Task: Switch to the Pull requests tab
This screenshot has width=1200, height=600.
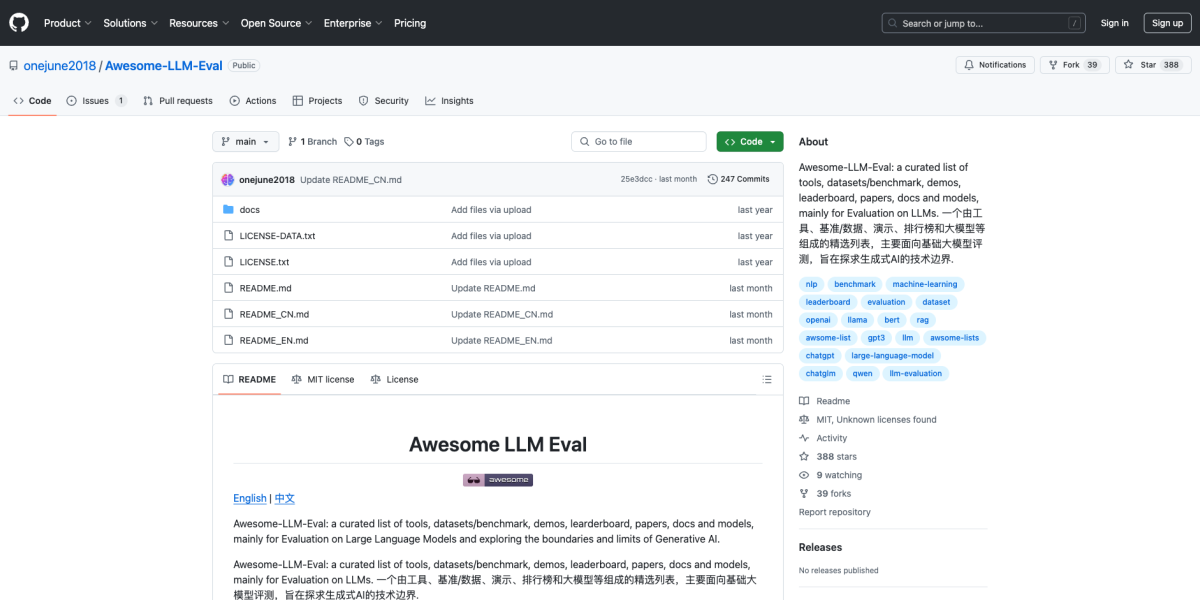Action: [178, 101]
